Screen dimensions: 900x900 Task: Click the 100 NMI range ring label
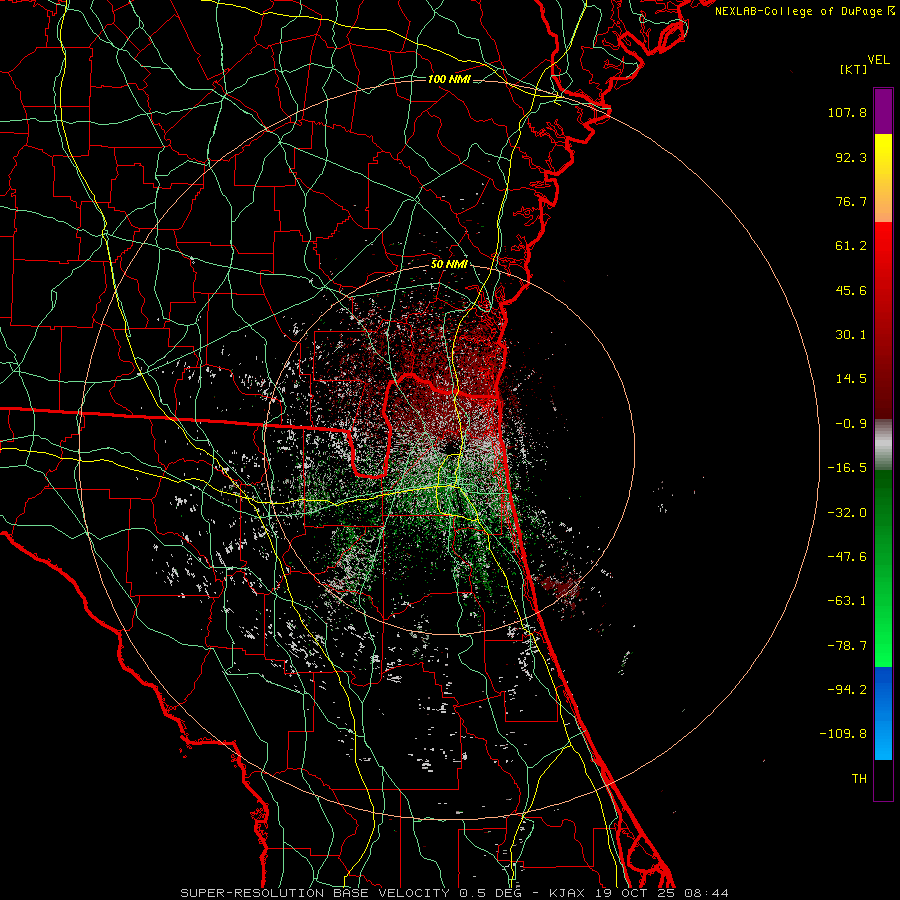click(x=449, y=79)
